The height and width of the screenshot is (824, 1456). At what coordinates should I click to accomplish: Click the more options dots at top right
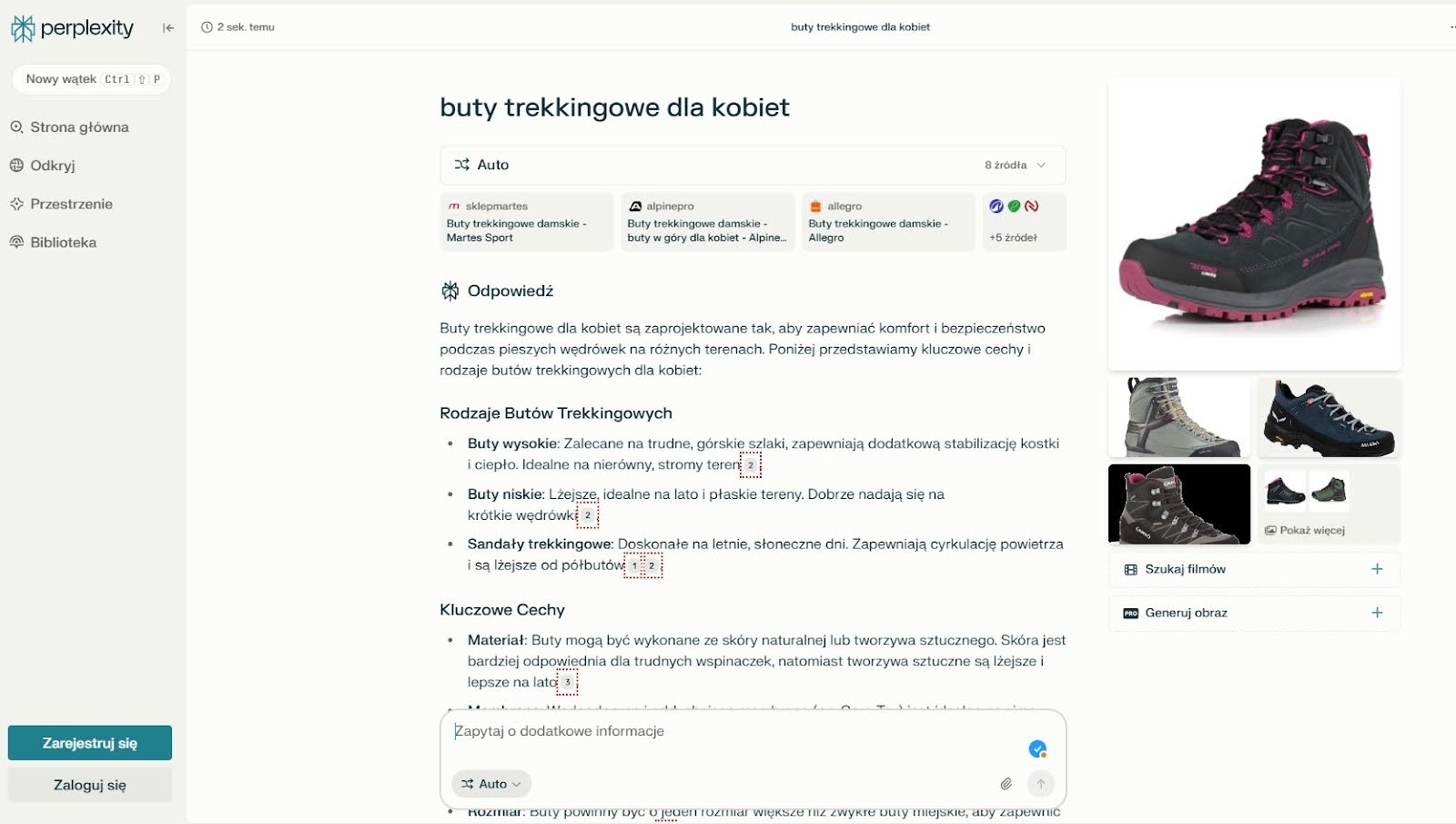1452,27
